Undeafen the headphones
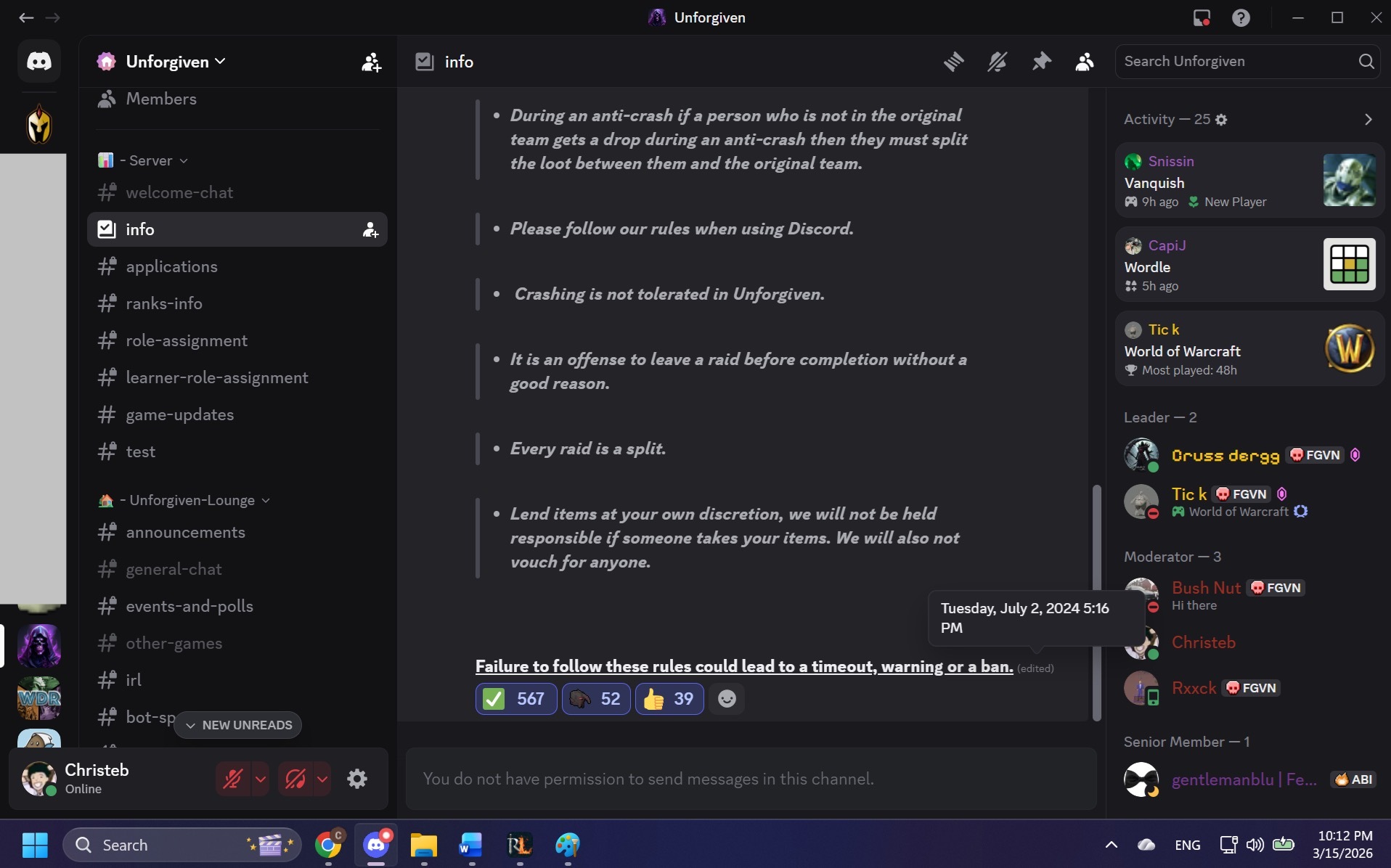This screenshot has width=1391, height=868. [x=295, y=779]
